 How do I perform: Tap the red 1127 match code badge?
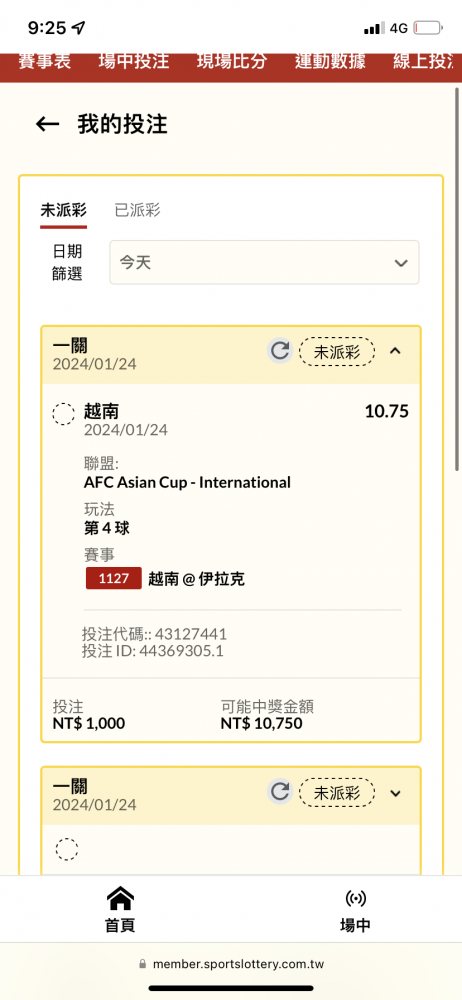pos(114,578)
